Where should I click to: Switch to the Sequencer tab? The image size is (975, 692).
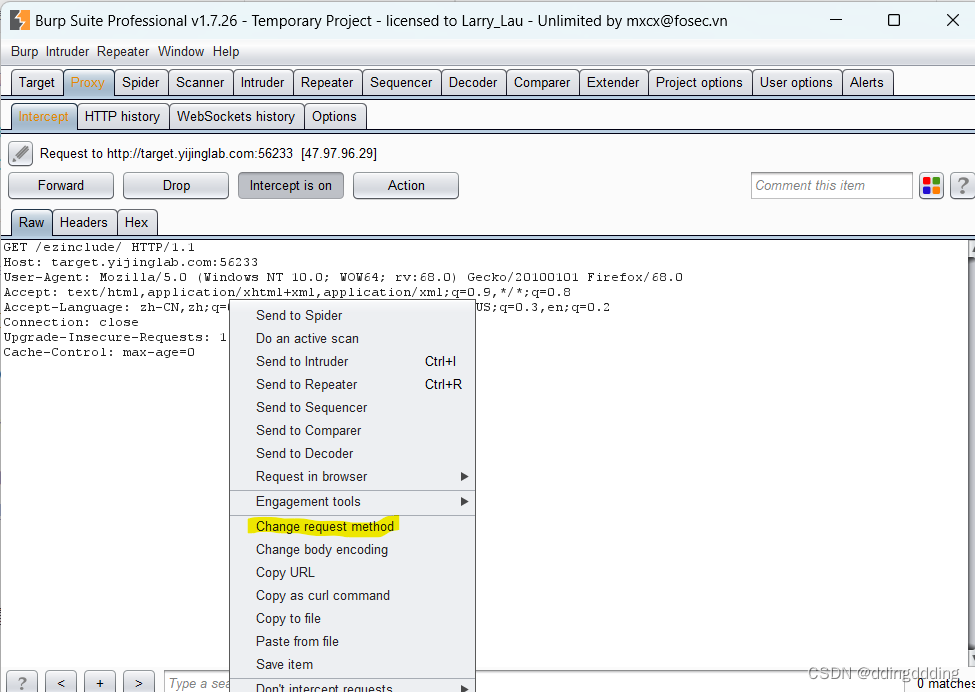(x=401, y=83)
